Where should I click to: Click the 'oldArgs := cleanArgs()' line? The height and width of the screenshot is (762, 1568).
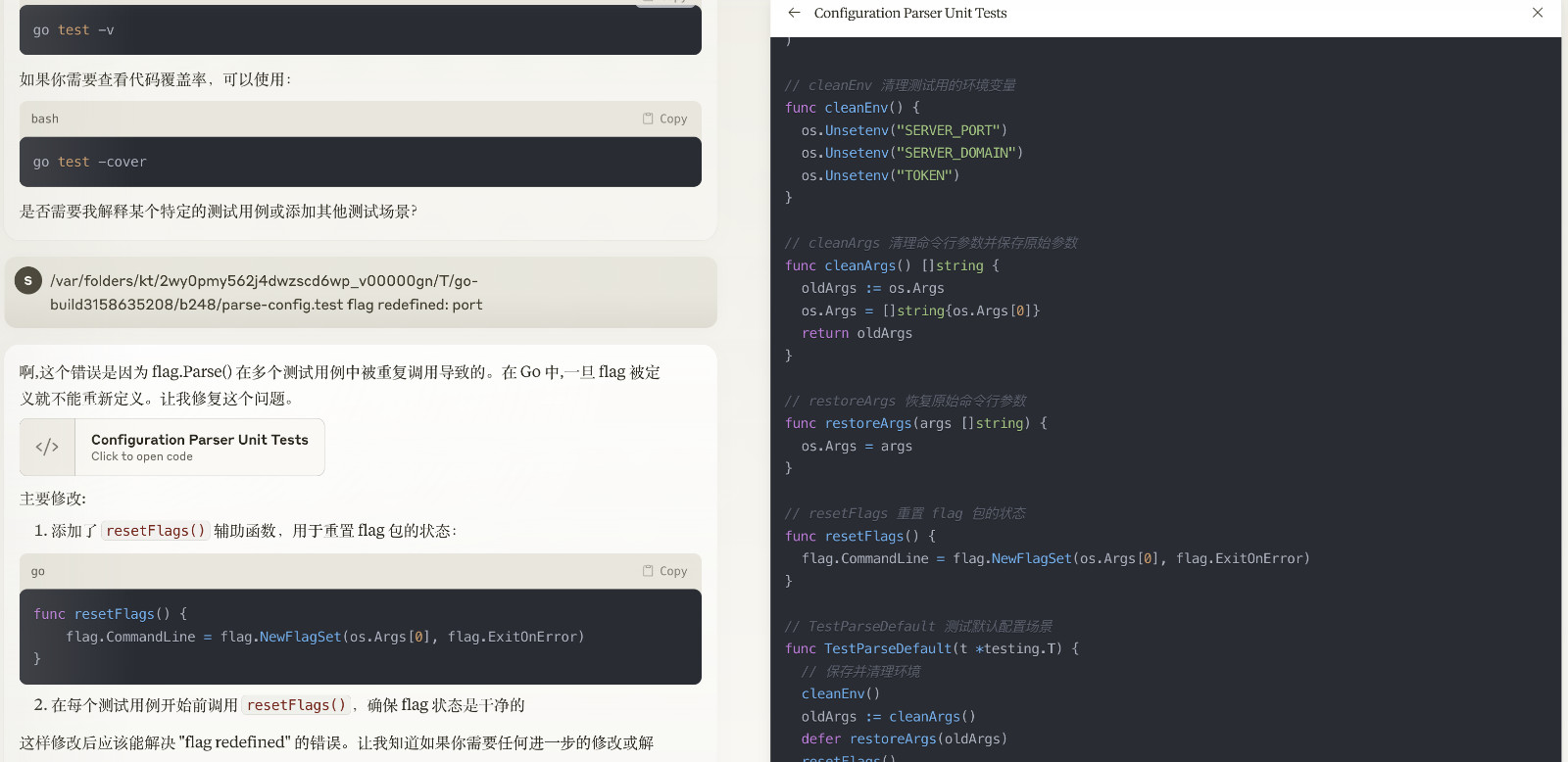click(888, 716)
